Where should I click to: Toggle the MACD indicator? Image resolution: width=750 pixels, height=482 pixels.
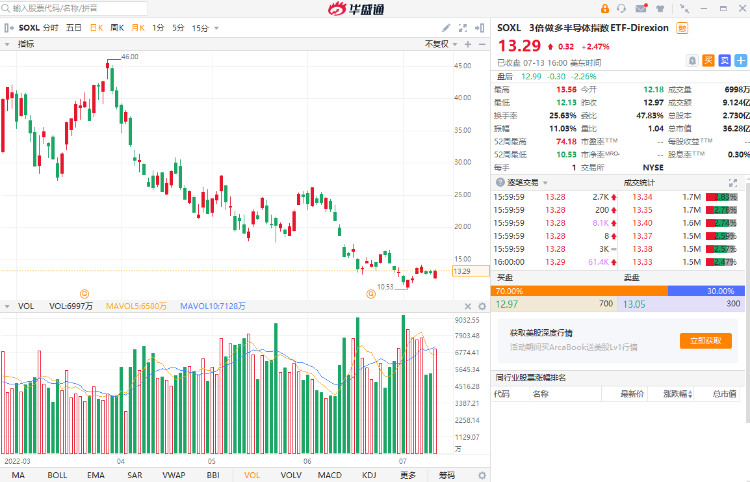click(x=330, y=475)
